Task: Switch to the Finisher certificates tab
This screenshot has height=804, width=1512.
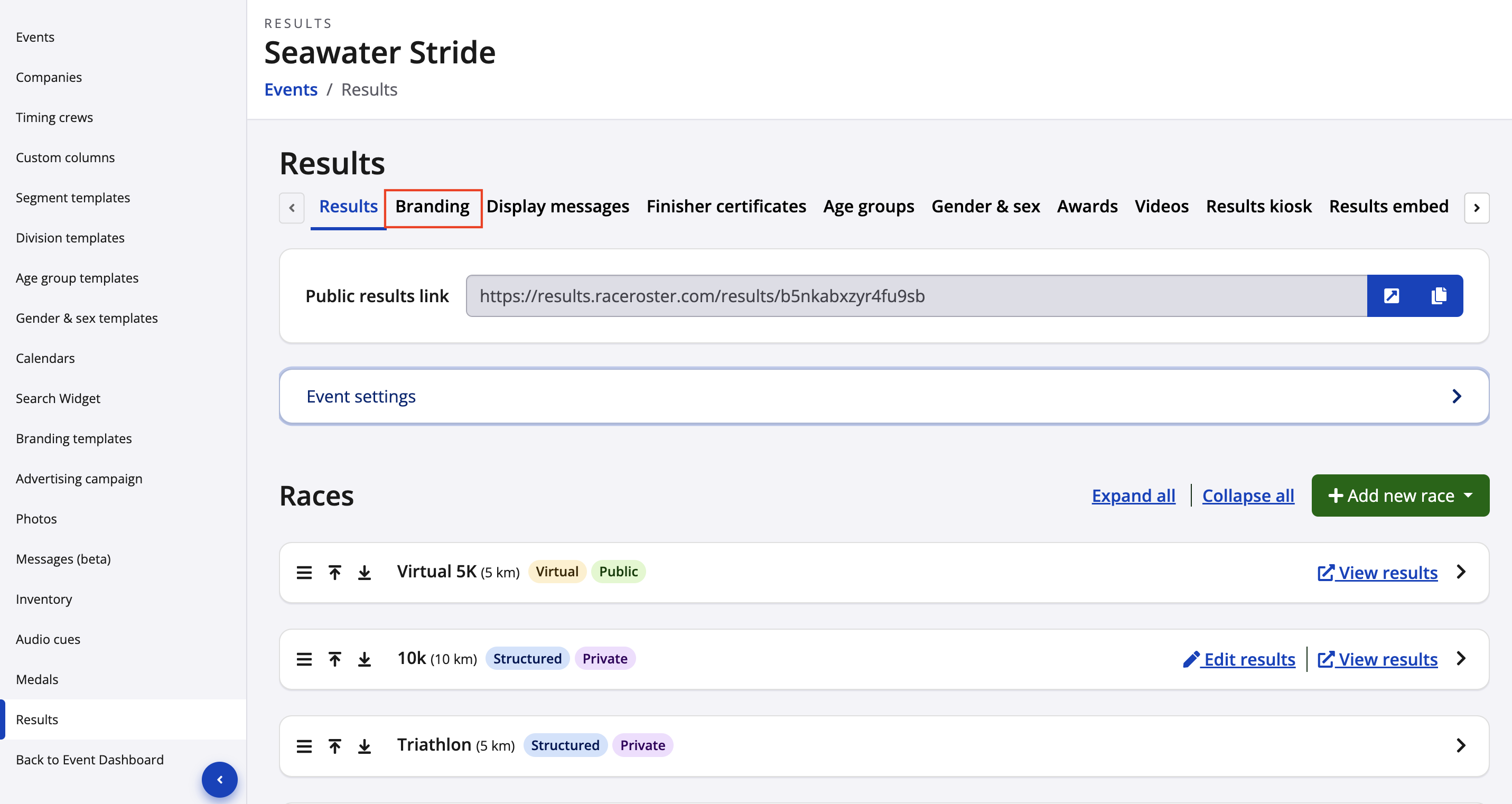Action: (726, 207)
